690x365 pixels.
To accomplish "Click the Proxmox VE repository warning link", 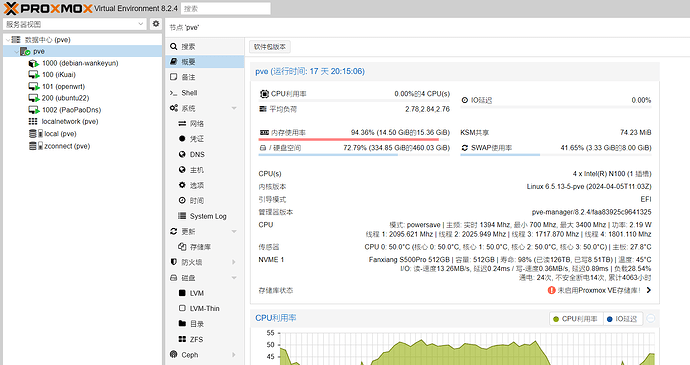I will [x=599, y=290].
